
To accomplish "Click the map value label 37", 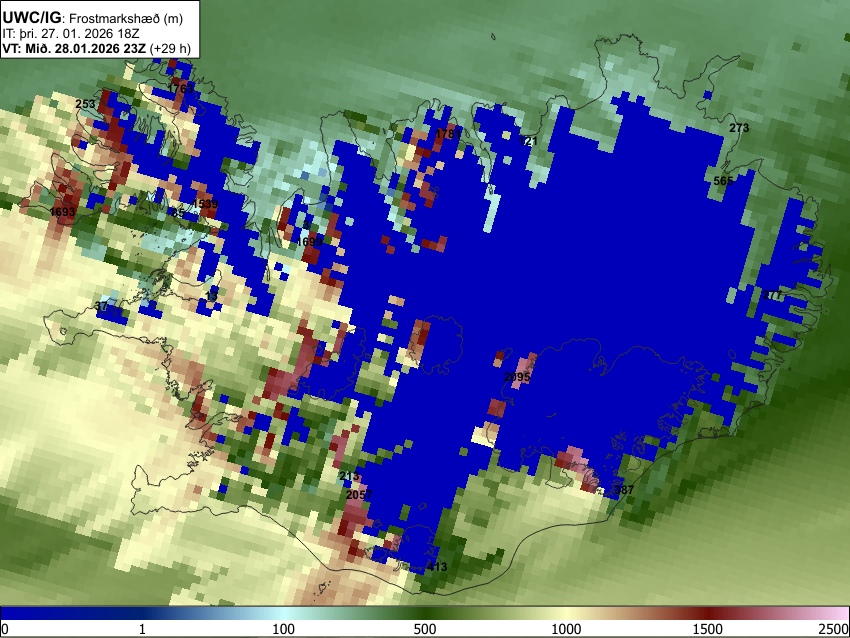I will (x=101, y=306).
